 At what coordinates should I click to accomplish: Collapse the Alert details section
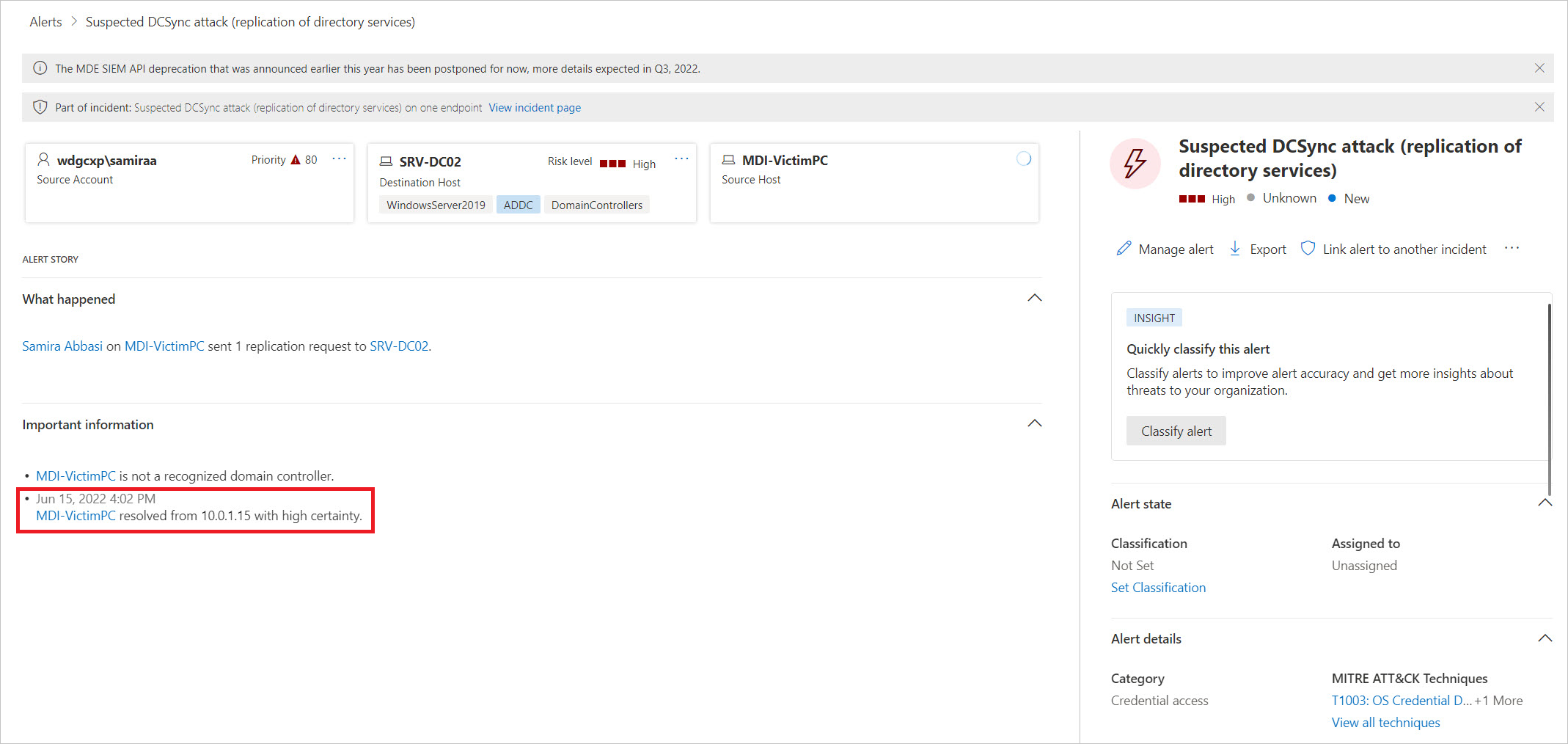1545,638
